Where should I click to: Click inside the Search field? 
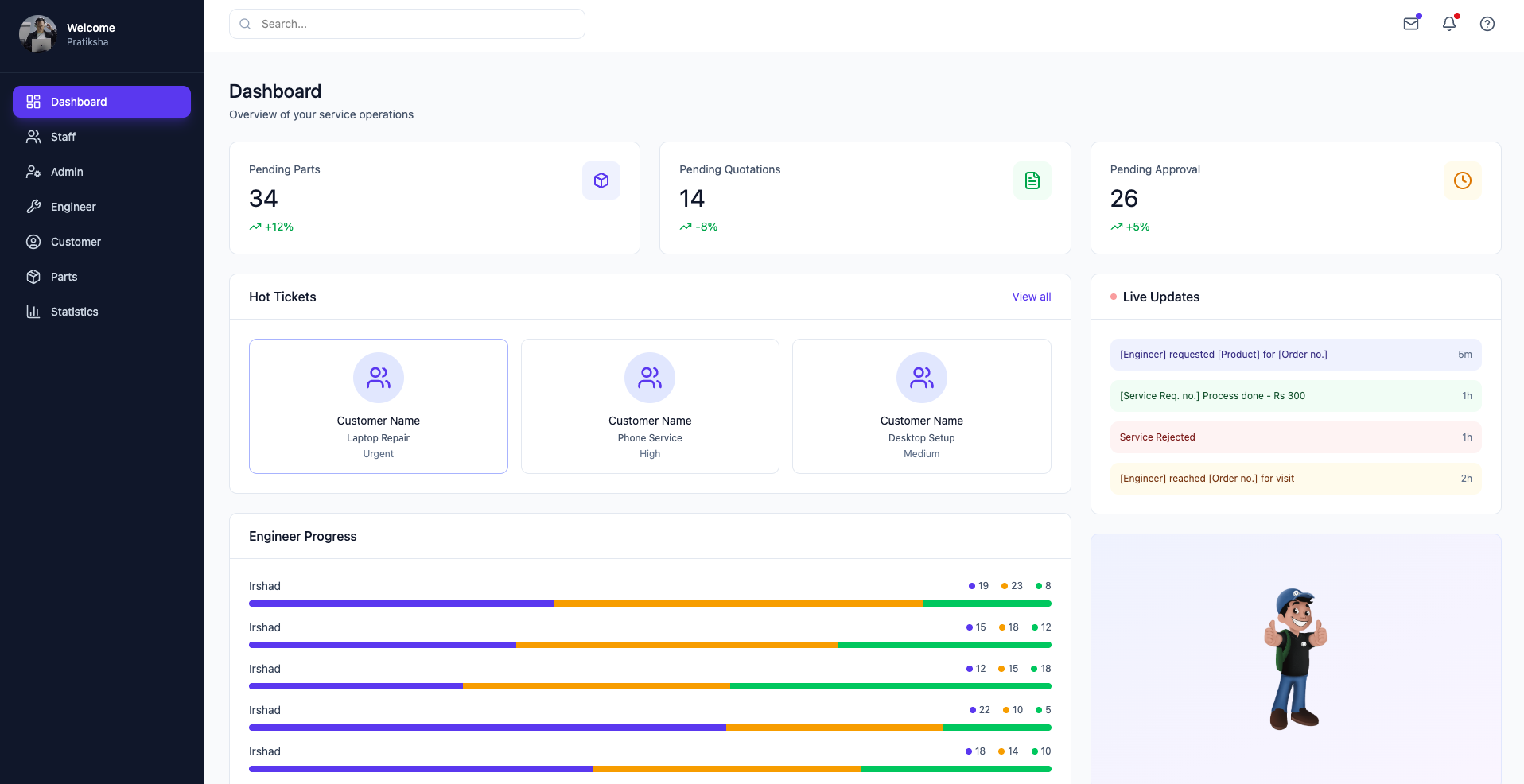[x=406, y=24]
